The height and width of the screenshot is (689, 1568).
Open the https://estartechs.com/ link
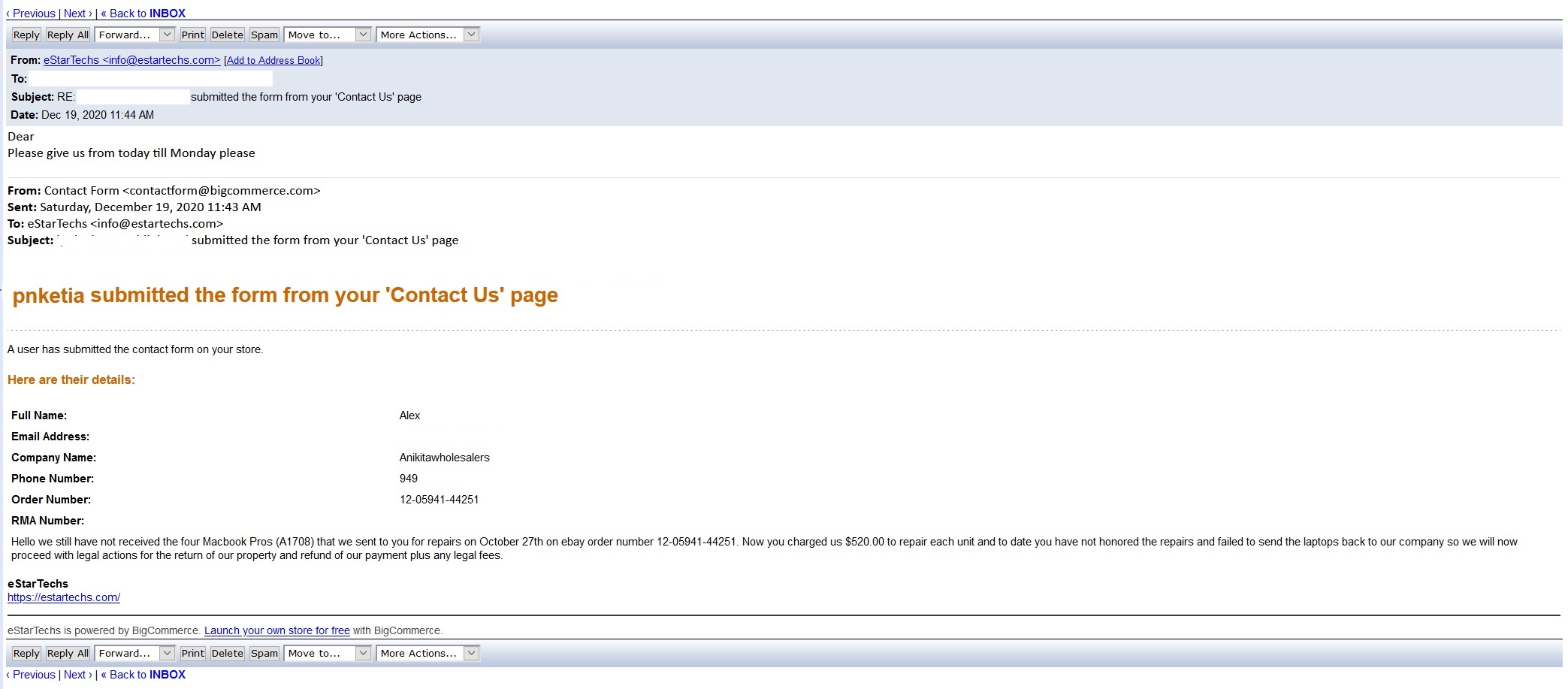coord(64,597)
